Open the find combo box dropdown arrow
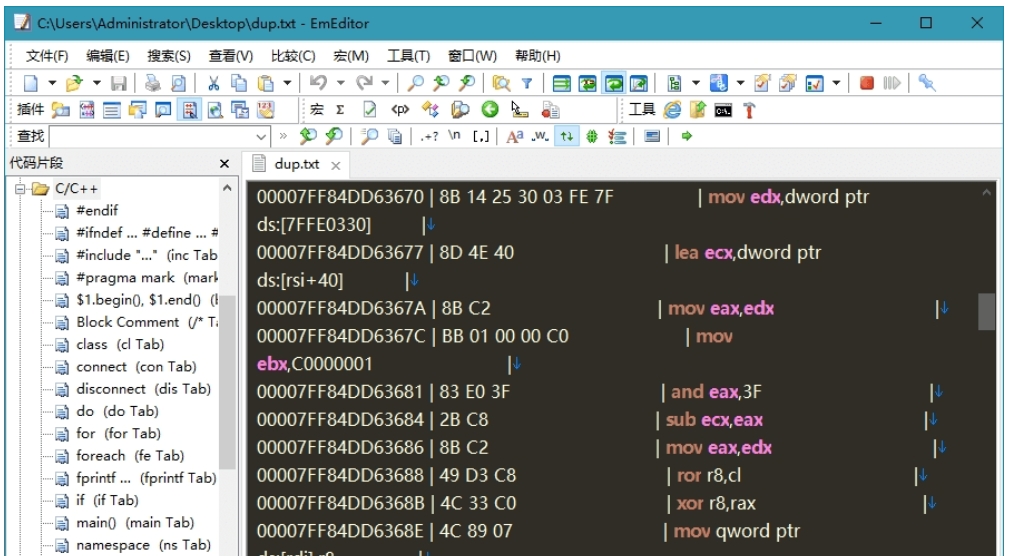The height and width of the screenshot is (556, 1010). (x=261, y=137)
